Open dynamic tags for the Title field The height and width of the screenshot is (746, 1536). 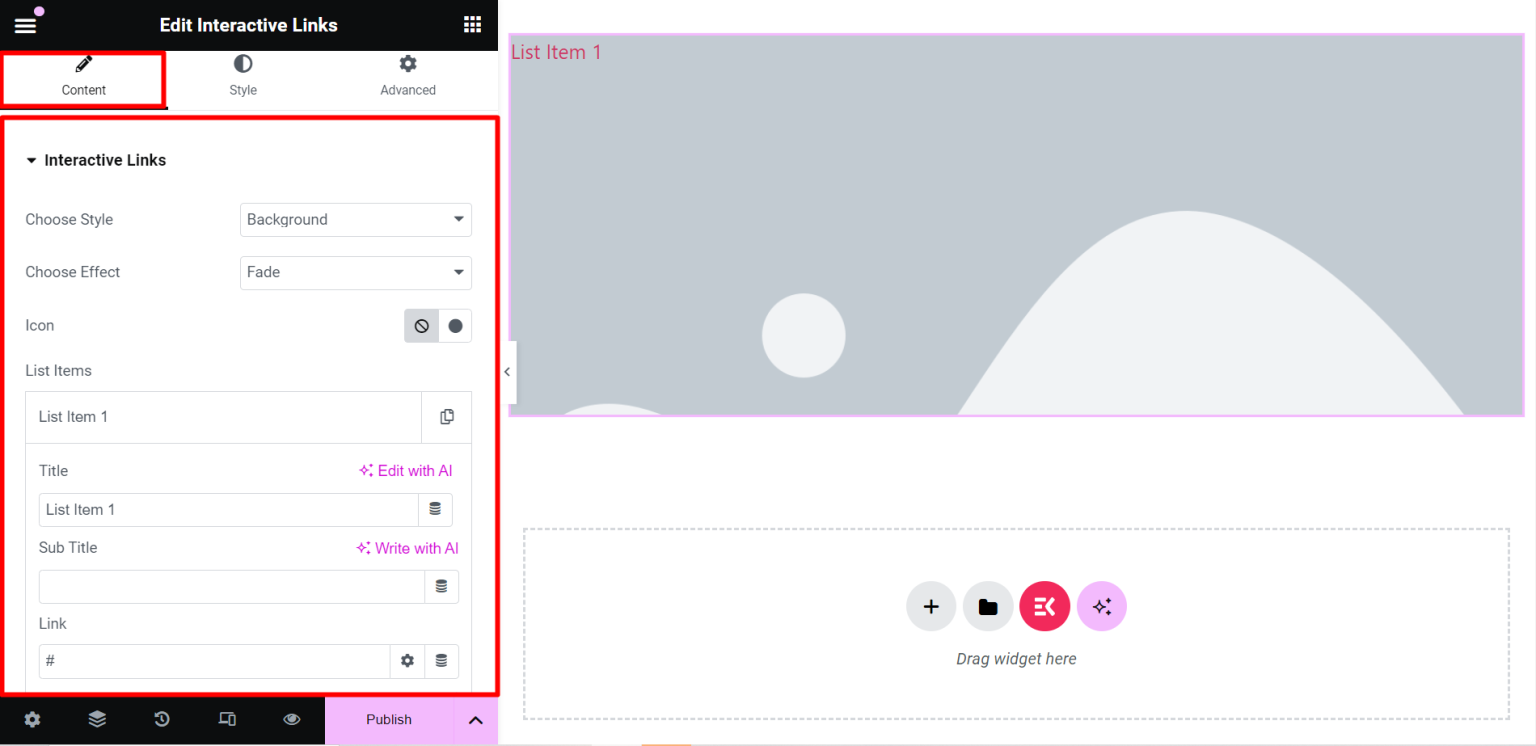point(435,509)
